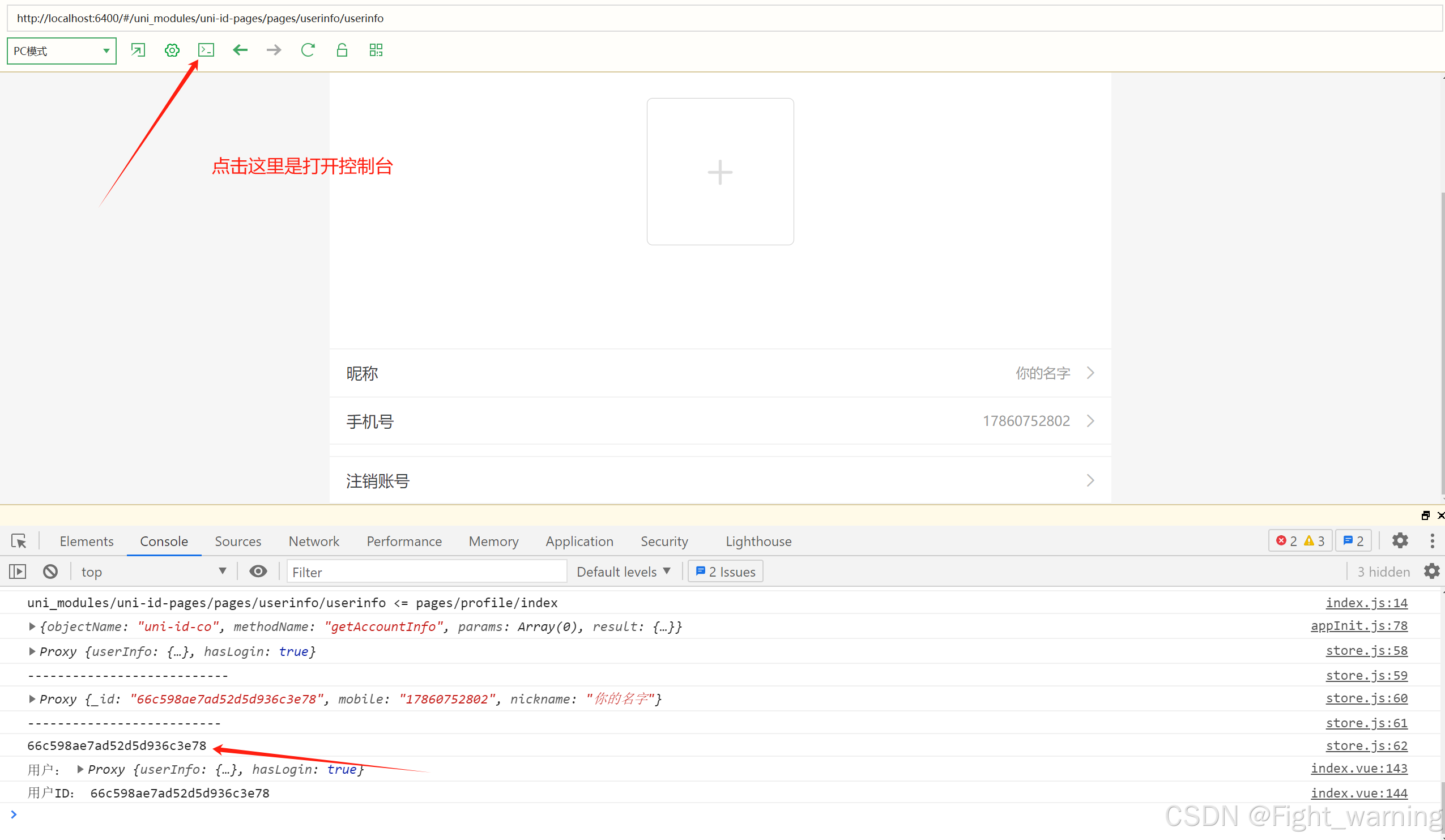The width and height of the screenshot is (1445, 840).
Task: Expand the Proxy _id object entry
Action: point(32,698)
